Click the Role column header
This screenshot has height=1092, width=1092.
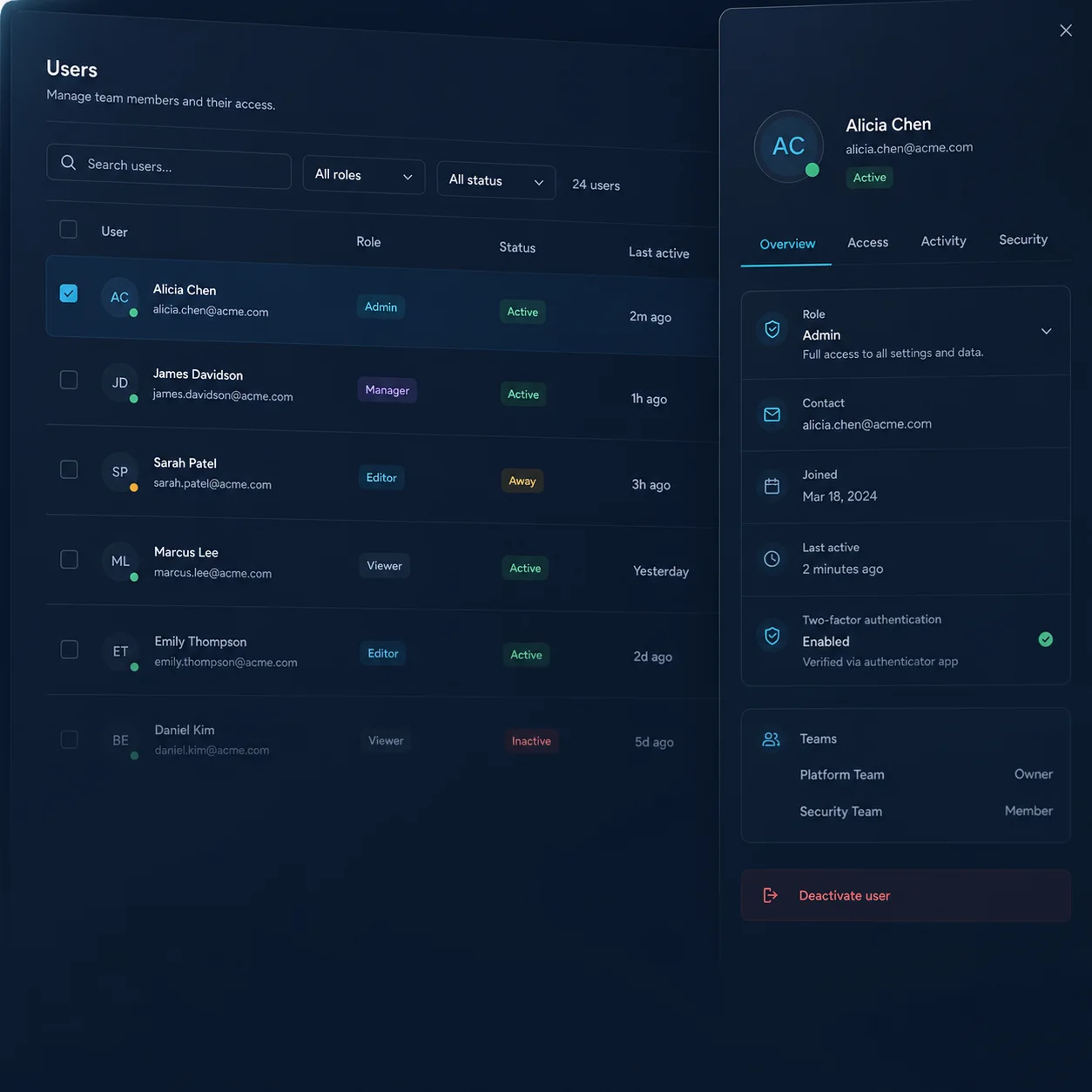pyautogui.click(x=368, y=242)
